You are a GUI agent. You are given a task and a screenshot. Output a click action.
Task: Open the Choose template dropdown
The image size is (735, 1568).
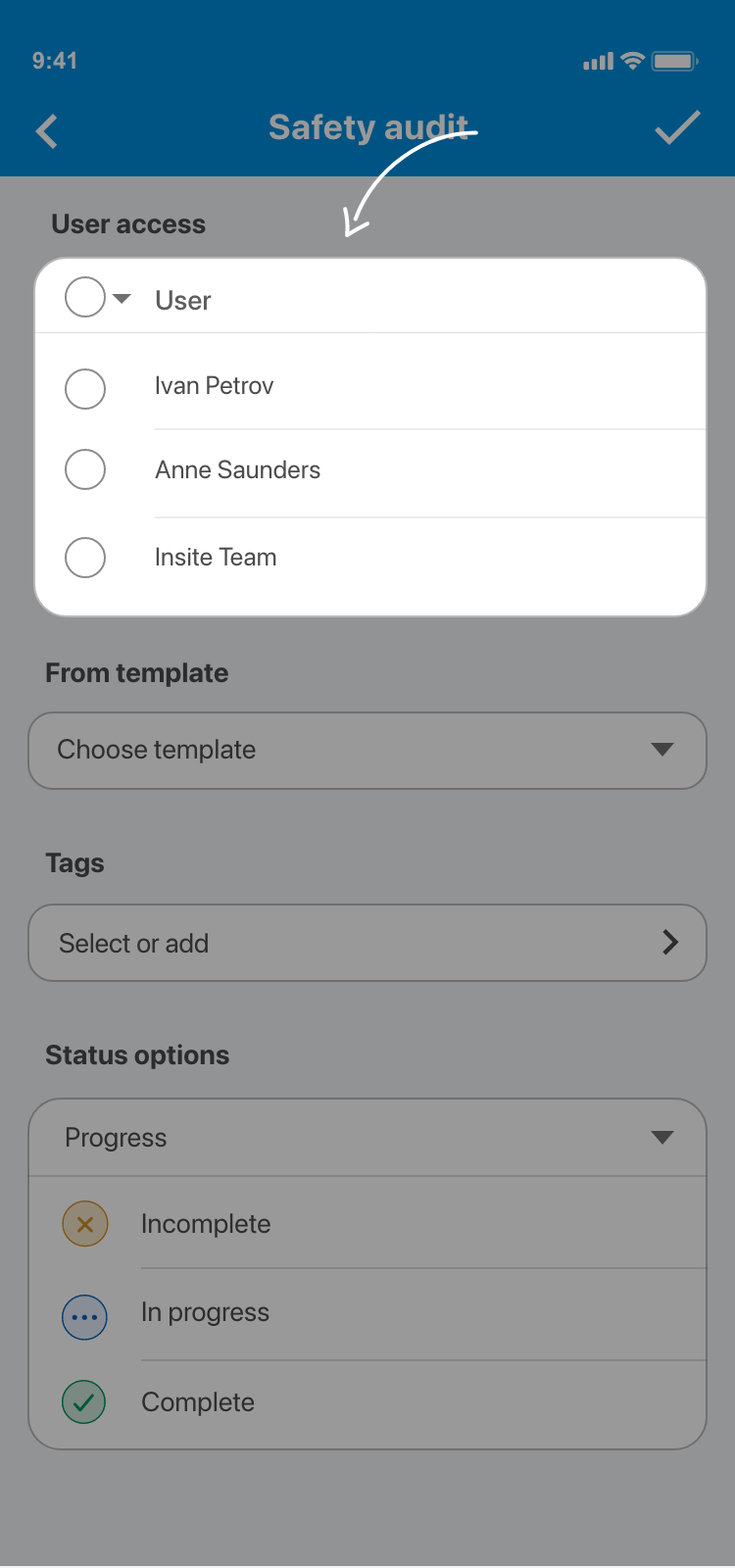367,751
